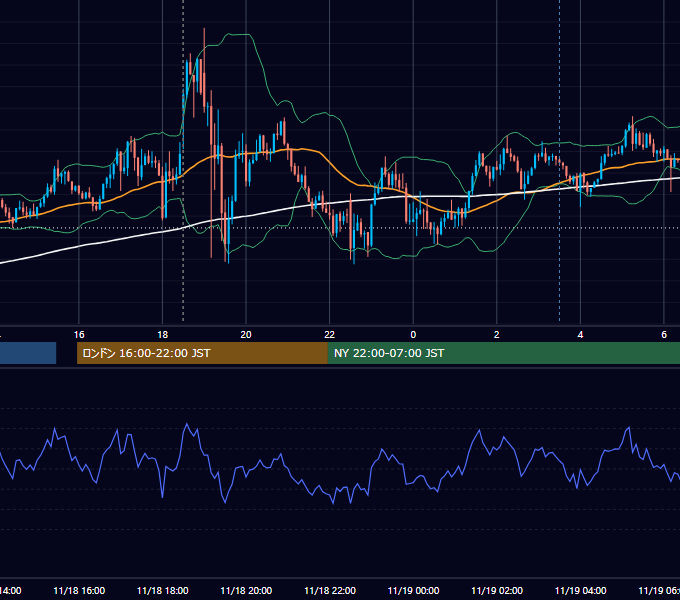Click the hour label 18 under the chart
Viewport: 680px width, 600px height.
[163, 335]
